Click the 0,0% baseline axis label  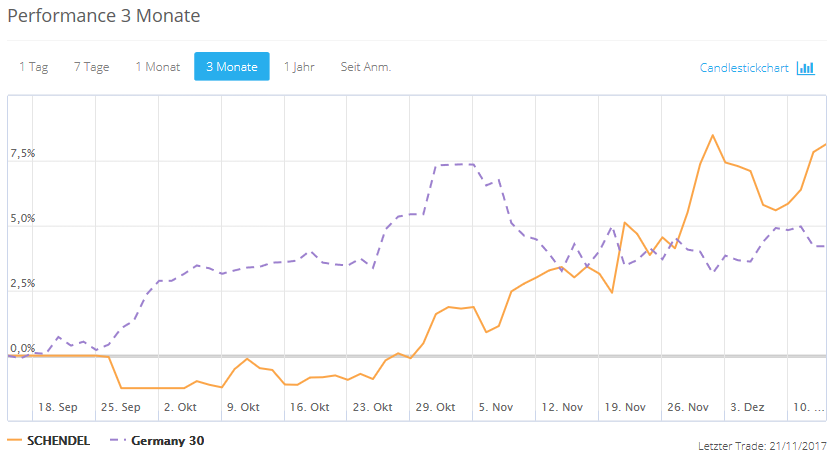point(23,348)
